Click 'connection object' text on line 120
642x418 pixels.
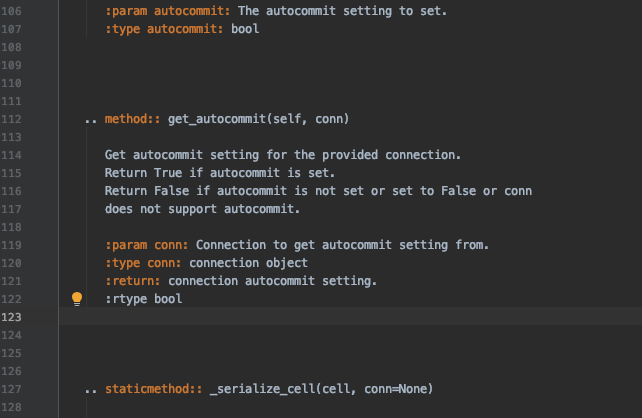pos(248,263)
